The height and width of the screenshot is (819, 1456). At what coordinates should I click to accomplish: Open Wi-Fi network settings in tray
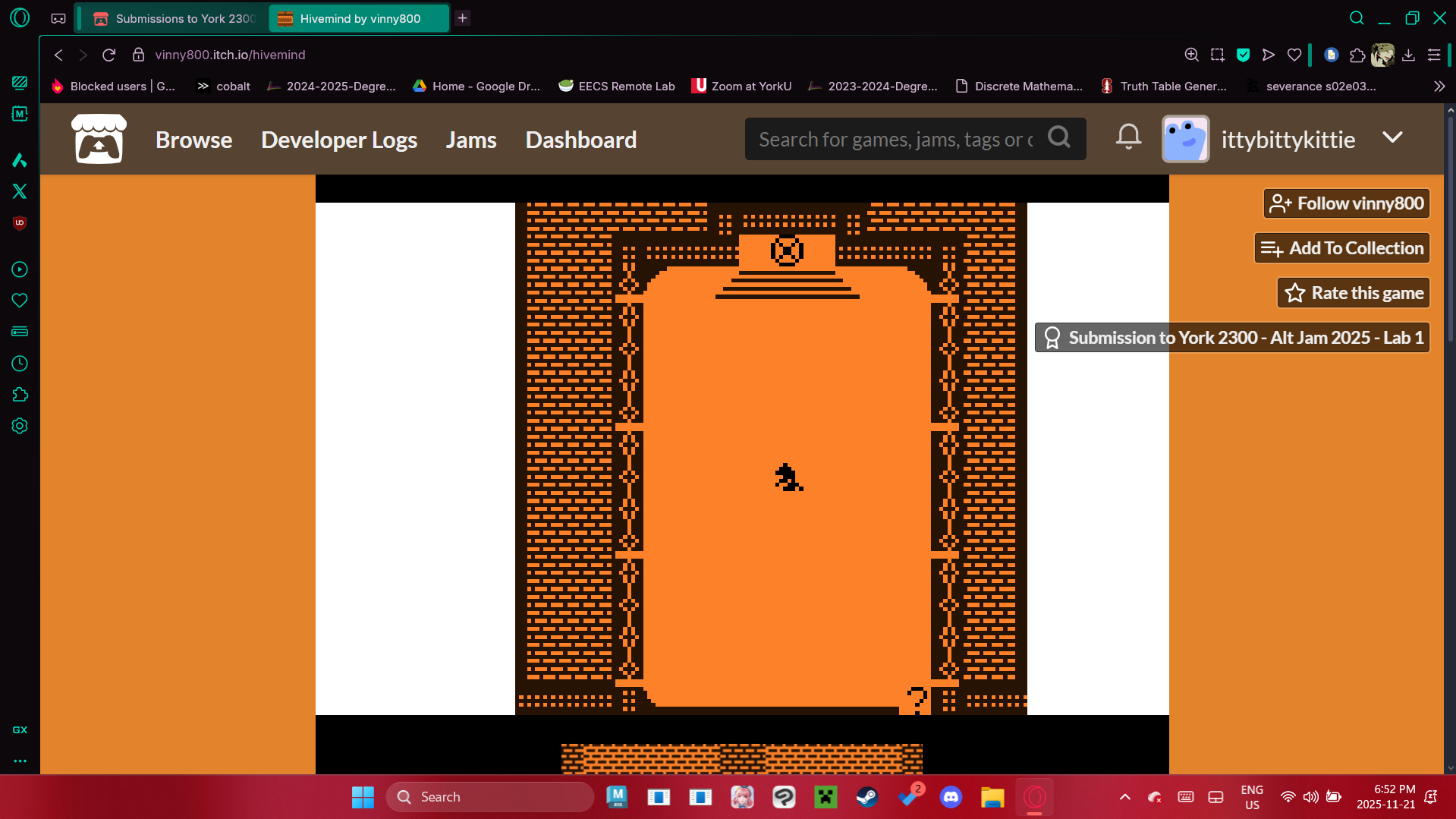click(x=1288, y=797)
